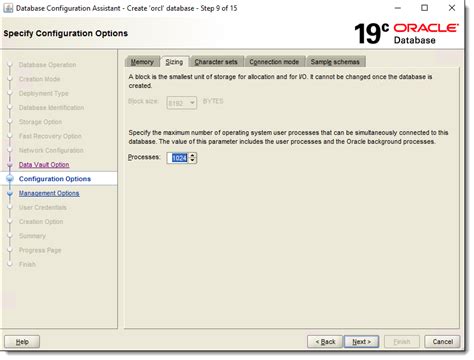This screenshot has width=474, height=360.
Task: Click the User Credentials step label
Action: coord(43,208)
